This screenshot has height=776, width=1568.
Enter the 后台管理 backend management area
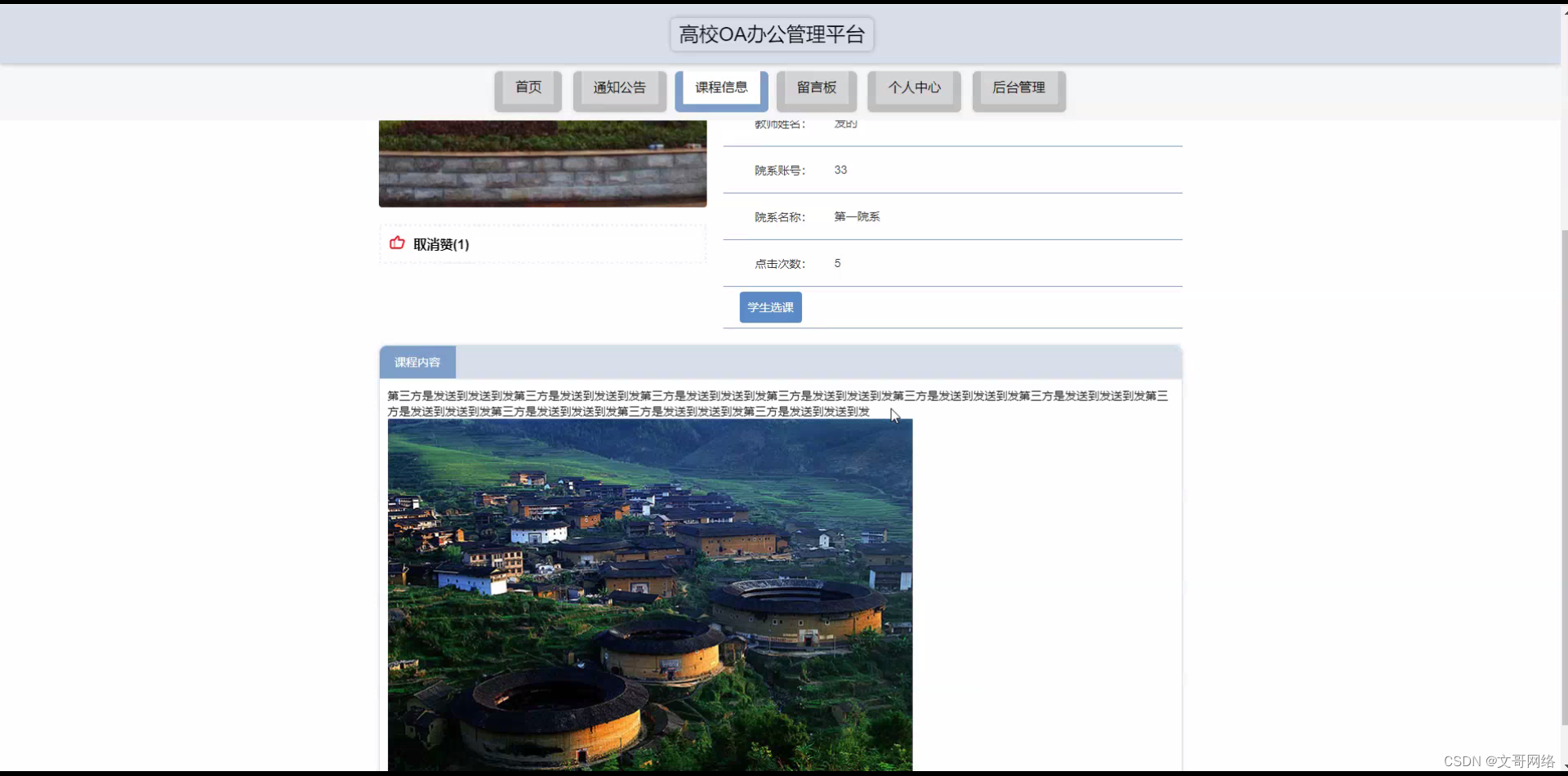1018,87
